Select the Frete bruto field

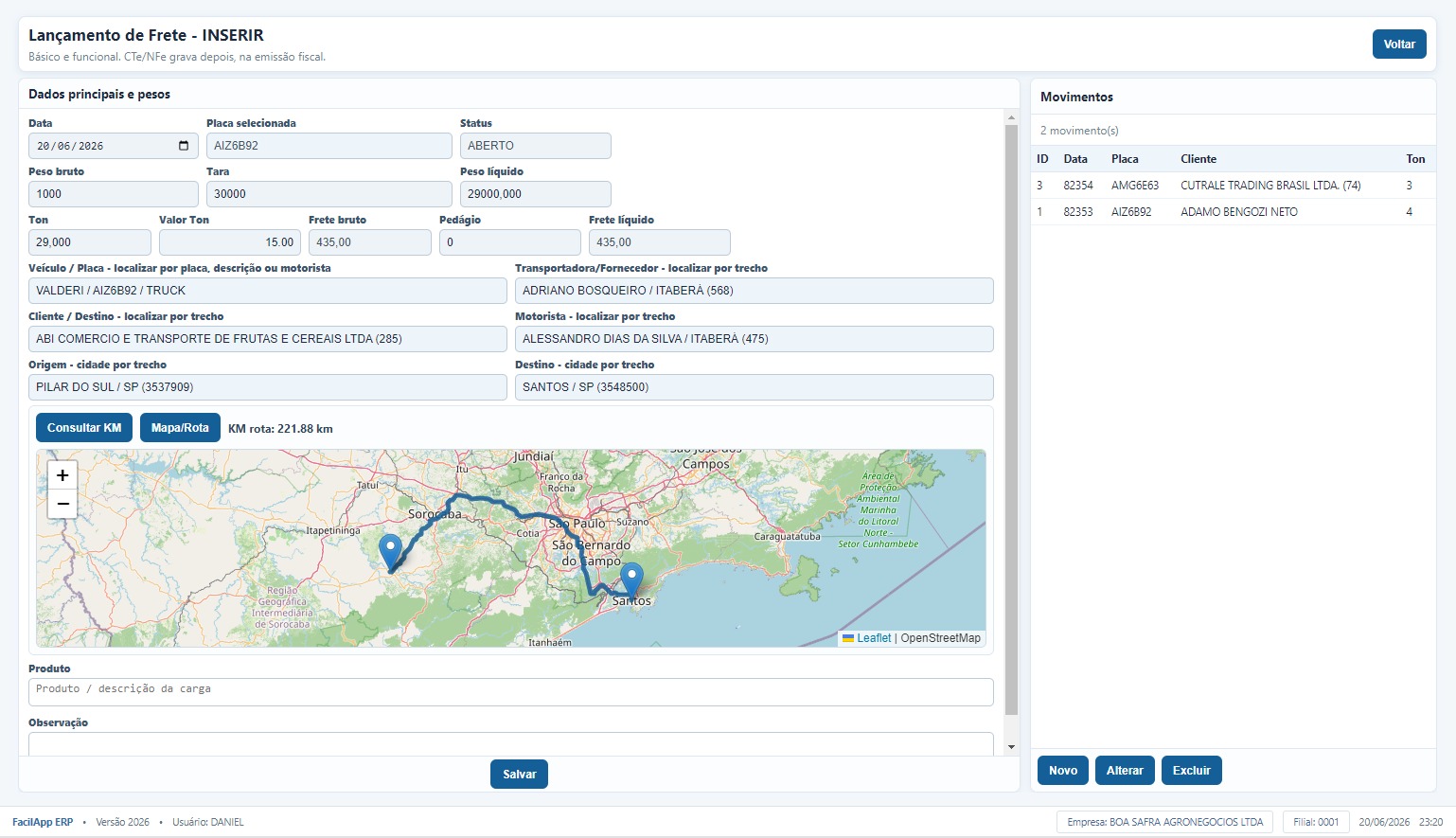tap(370, 242)
